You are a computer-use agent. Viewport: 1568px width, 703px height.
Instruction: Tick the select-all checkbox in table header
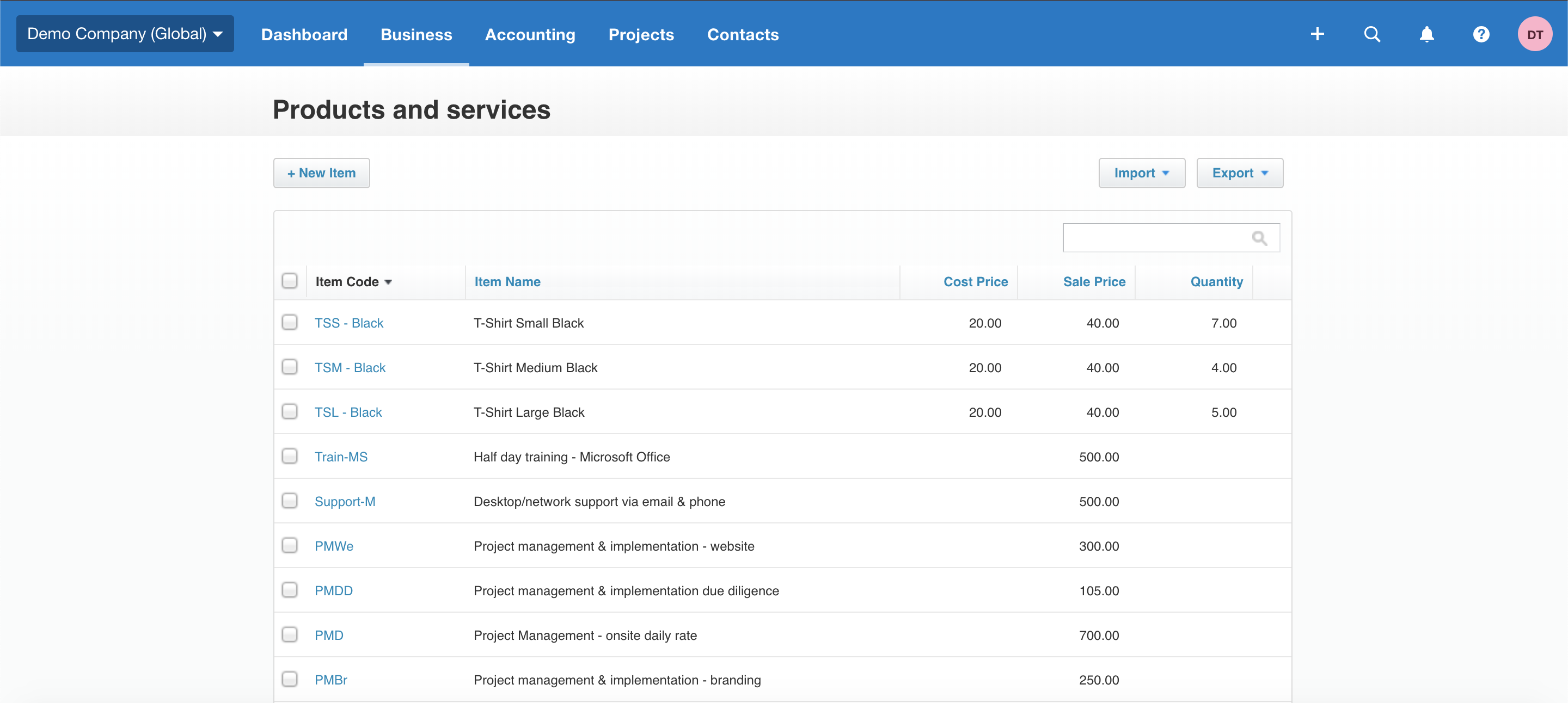[290, 281]
